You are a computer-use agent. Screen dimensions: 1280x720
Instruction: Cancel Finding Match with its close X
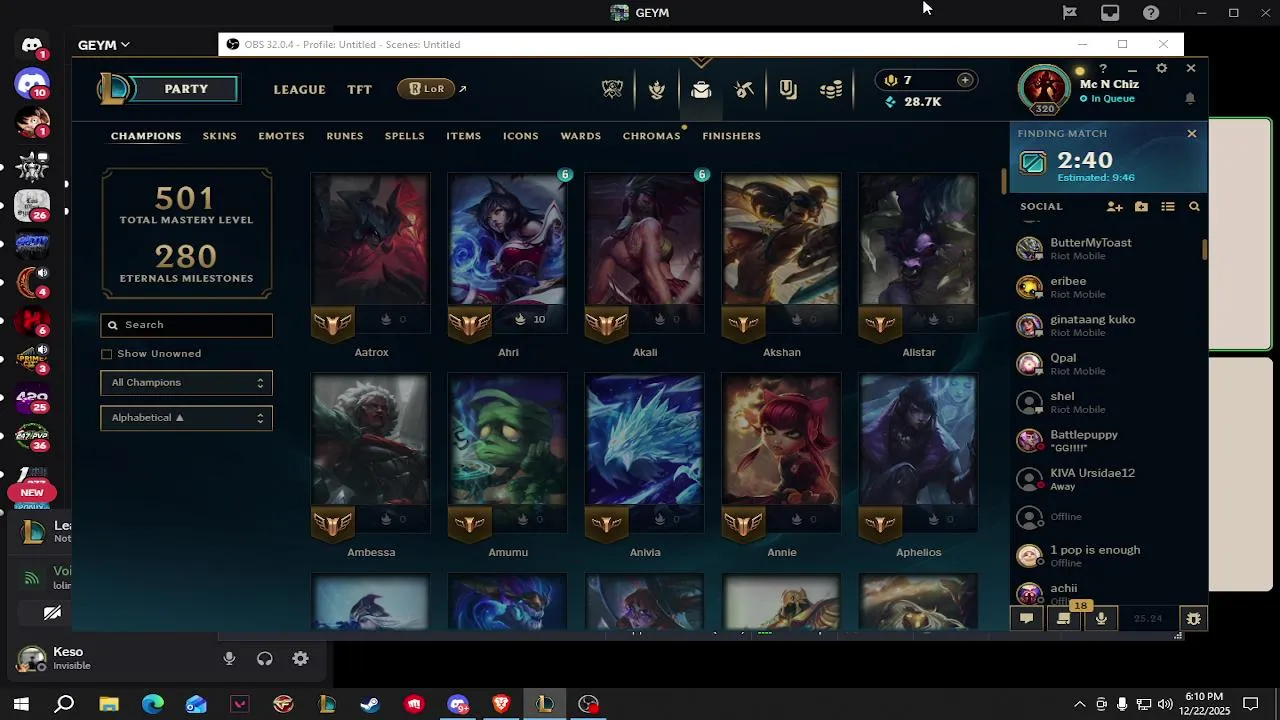tap(1192, 134)
